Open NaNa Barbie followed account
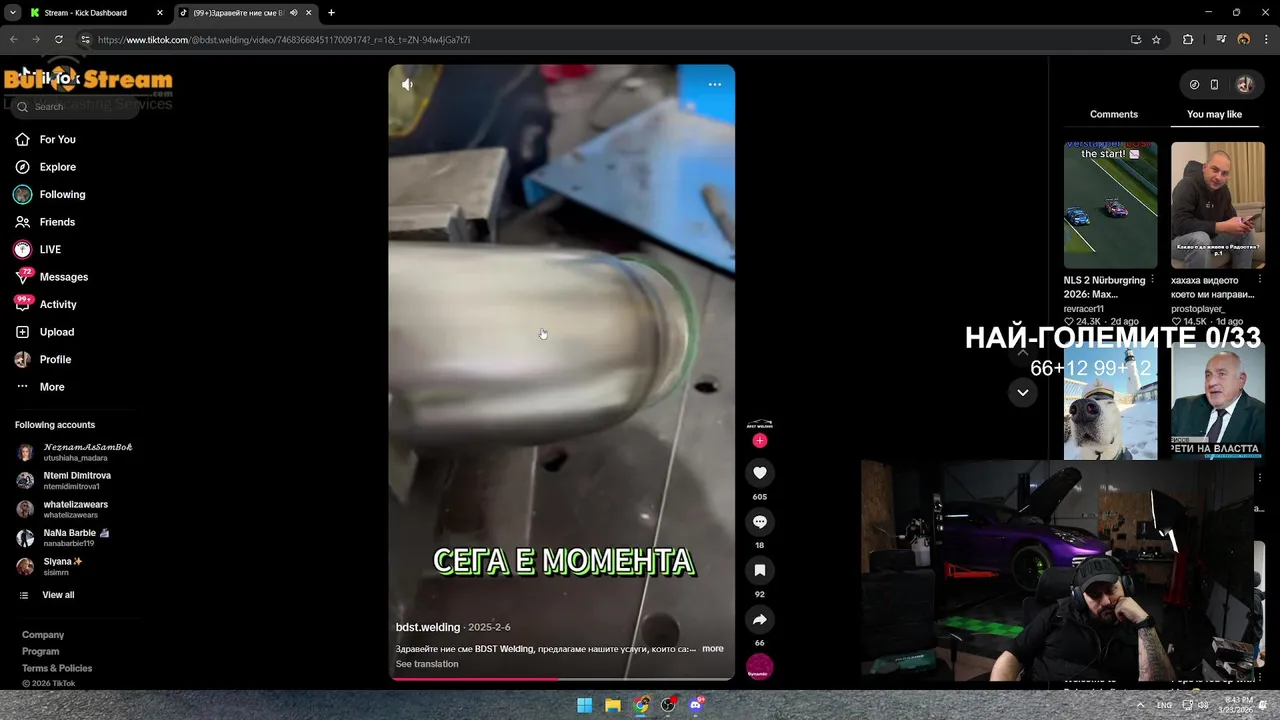 point(64,538)
